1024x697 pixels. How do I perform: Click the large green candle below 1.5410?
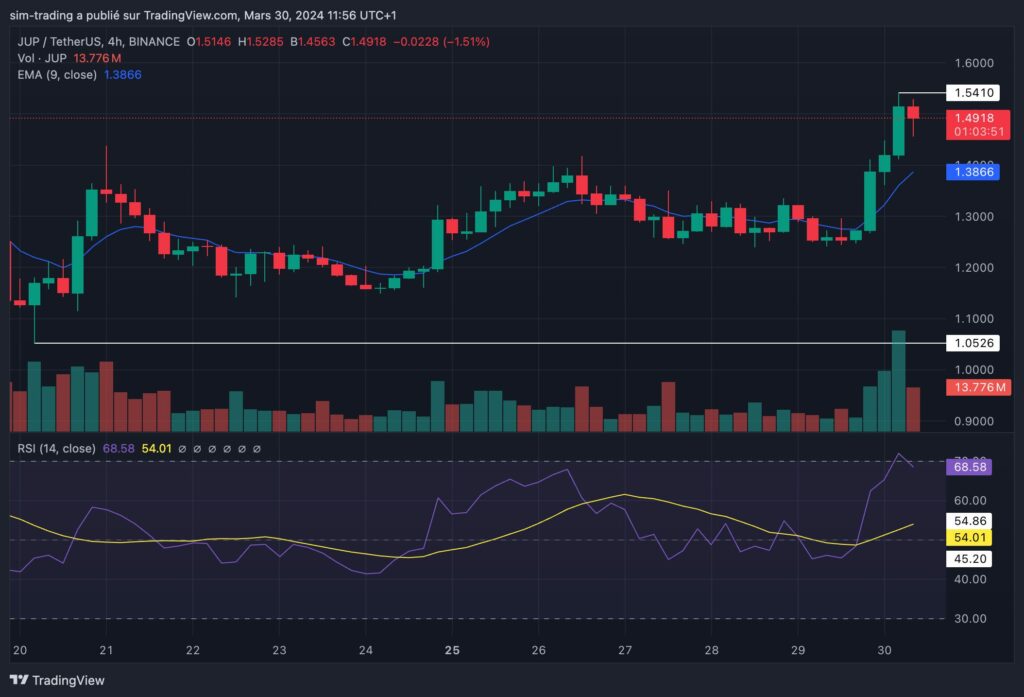pyautogui.click(x=898, y=131)
